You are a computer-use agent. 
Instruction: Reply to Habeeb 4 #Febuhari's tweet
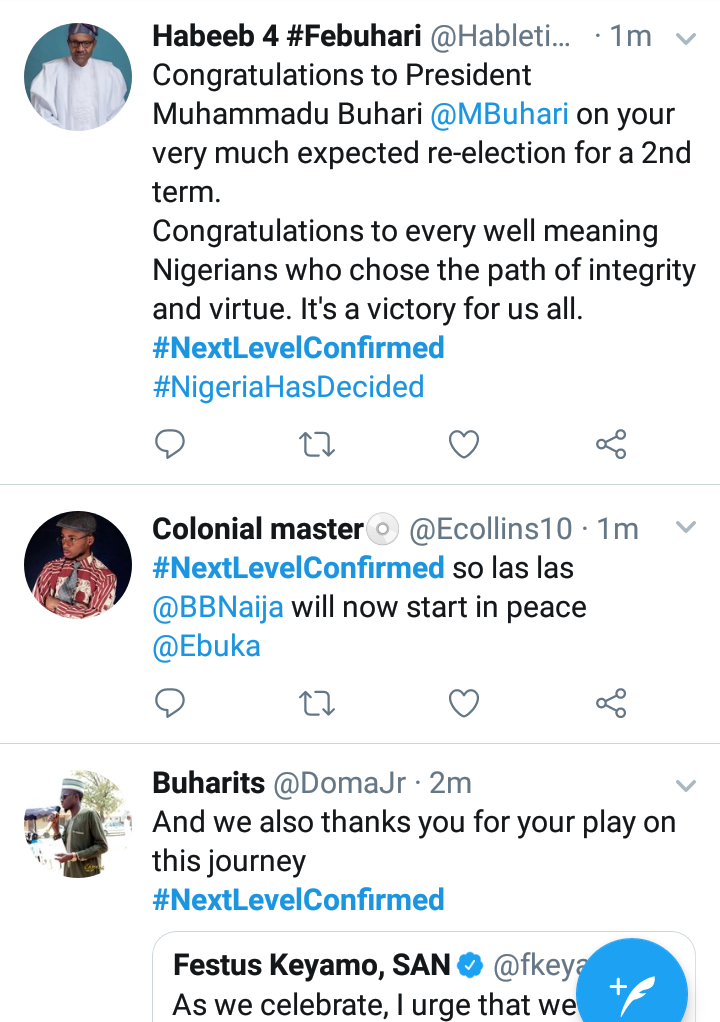[170, 443]
